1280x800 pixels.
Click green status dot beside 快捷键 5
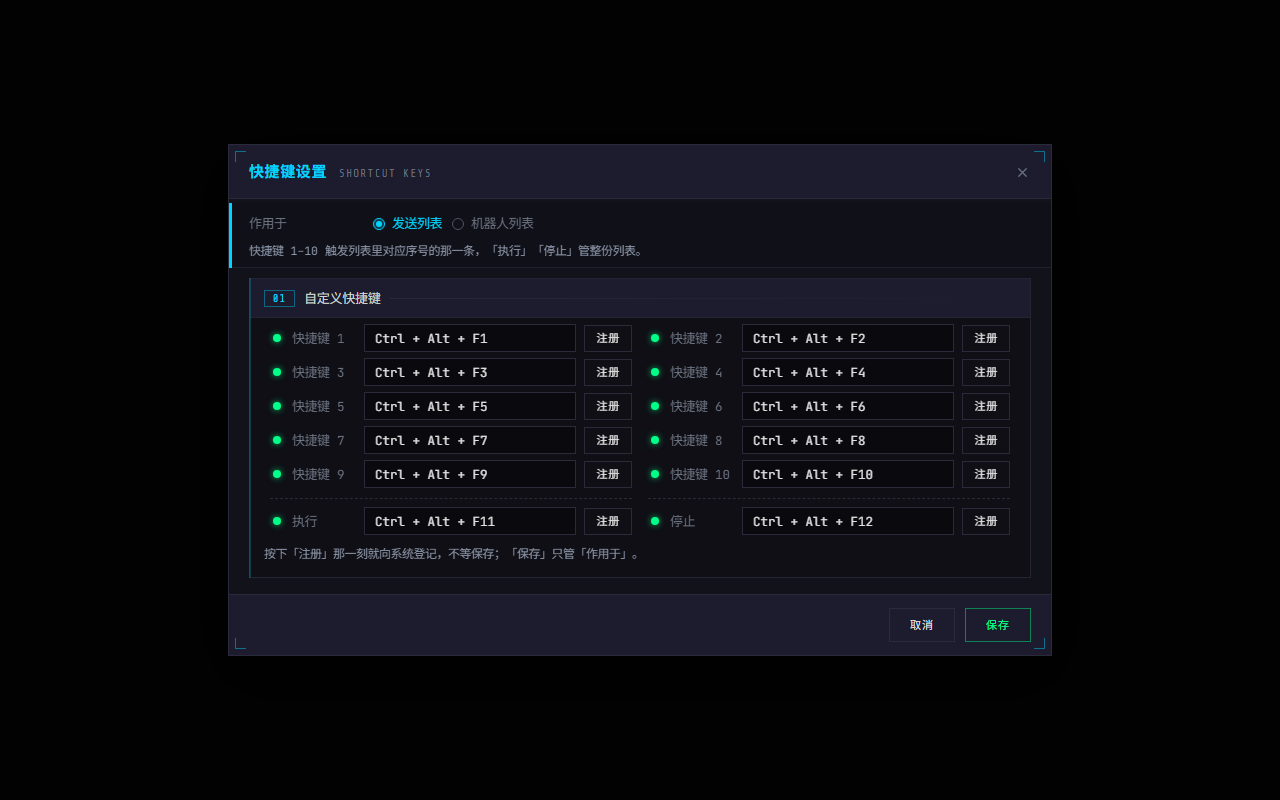277,406
